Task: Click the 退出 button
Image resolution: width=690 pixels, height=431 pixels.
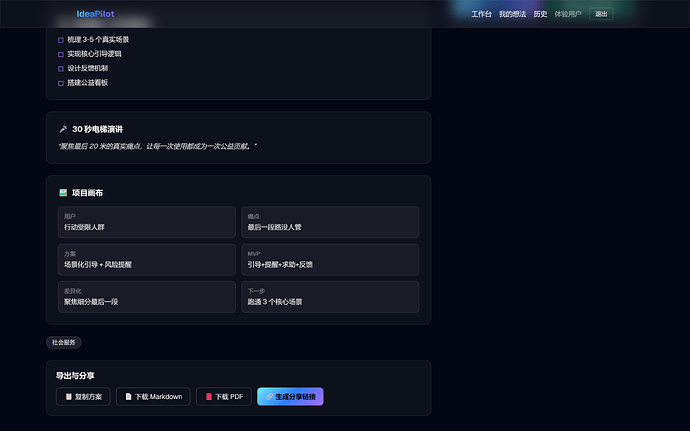Action: coord(601,14)
